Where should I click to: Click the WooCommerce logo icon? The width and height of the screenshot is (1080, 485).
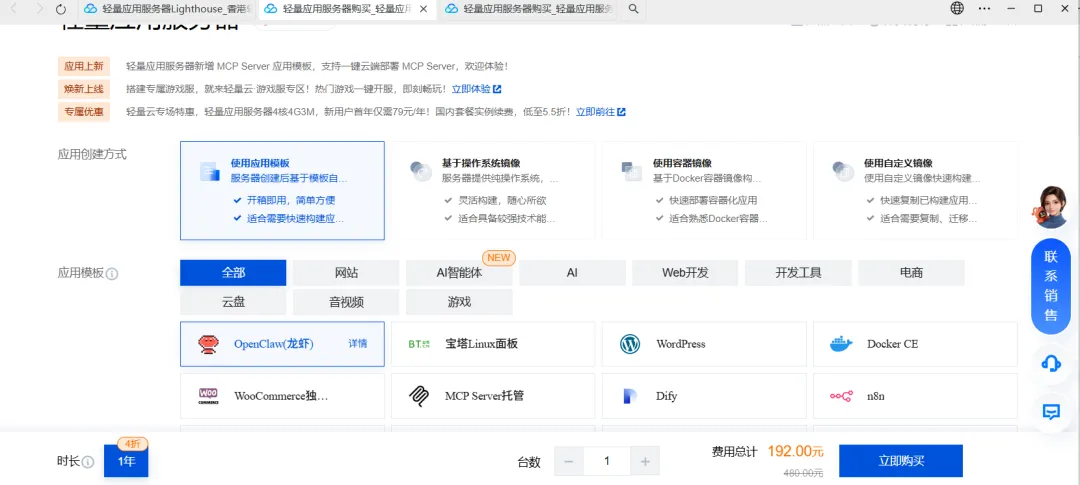tap(208, 395)
